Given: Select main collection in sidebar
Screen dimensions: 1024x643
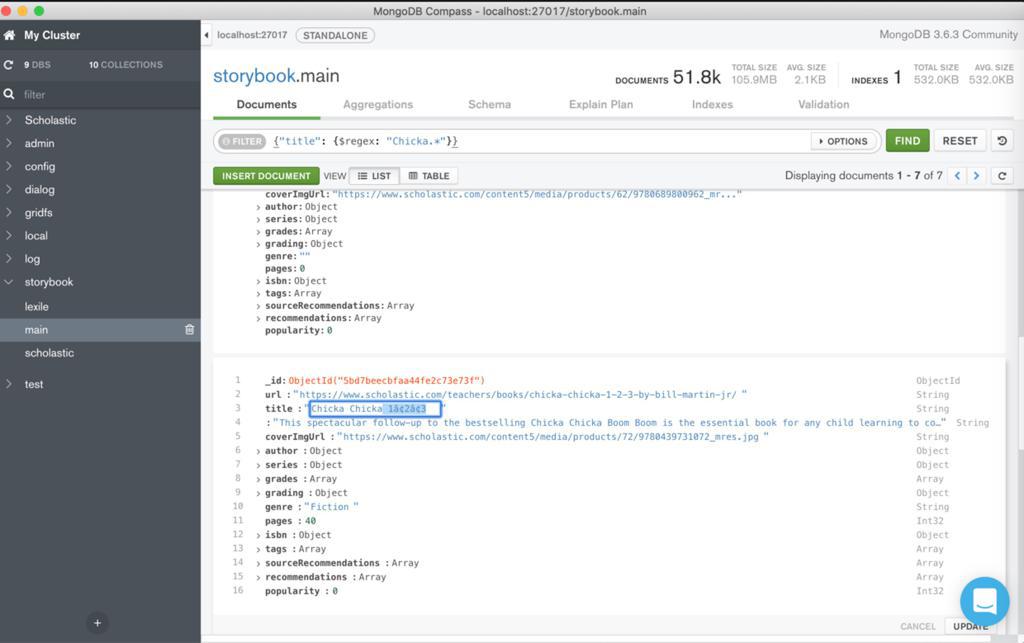Looking at the screenshot, I should [x=100, y=330].
